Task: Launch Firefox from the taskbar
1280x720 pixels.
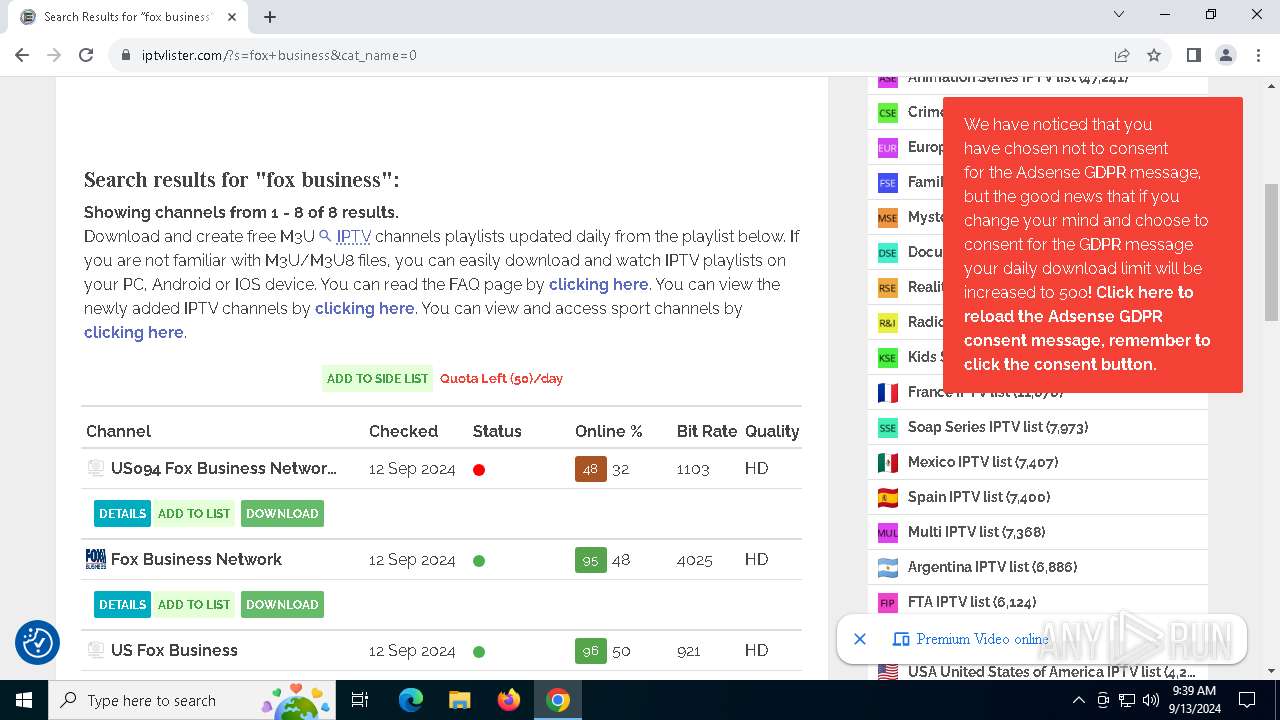Action: pos(509,700)
